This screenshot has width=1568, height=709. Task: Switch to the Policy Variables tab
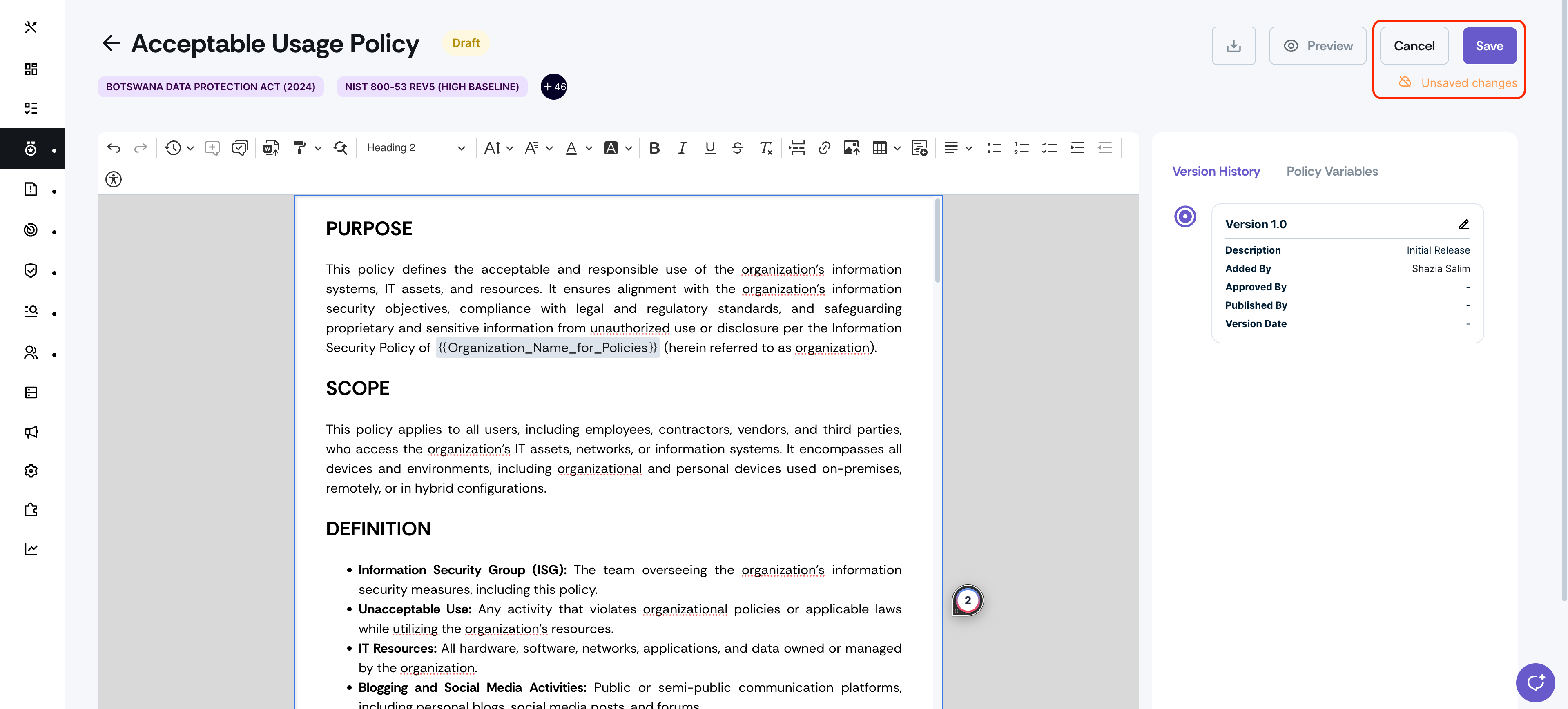(1332, 172)
